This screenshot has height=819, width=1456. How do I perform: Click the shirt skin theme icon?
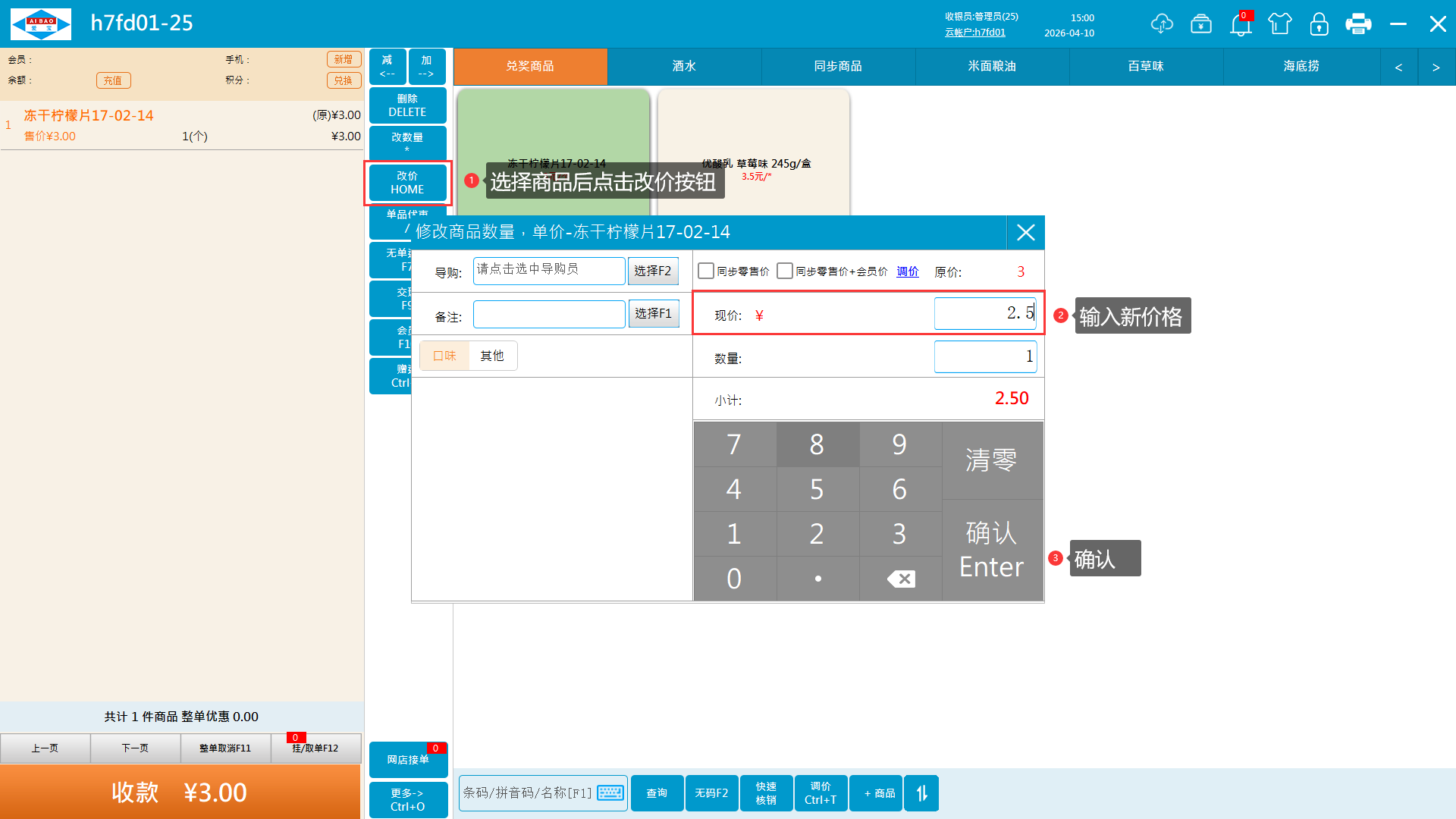click(1280, 24)
